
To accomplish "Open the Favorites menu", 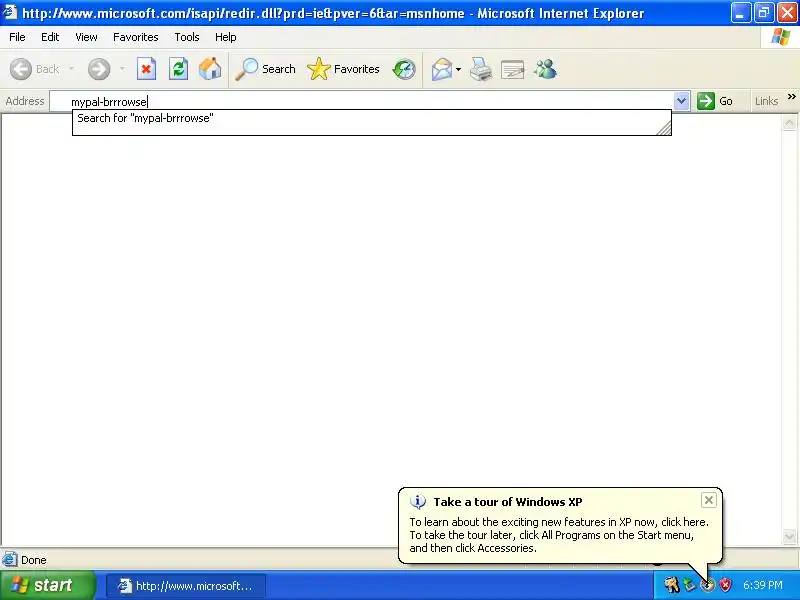I will click(136, 37).
